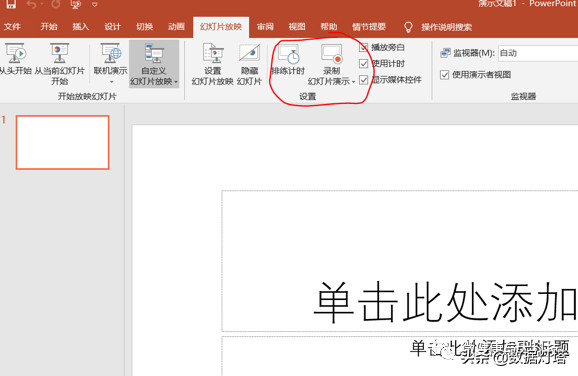
Task: Click the 录制幻灯片演示 record icon
Action: pos(331,53)
